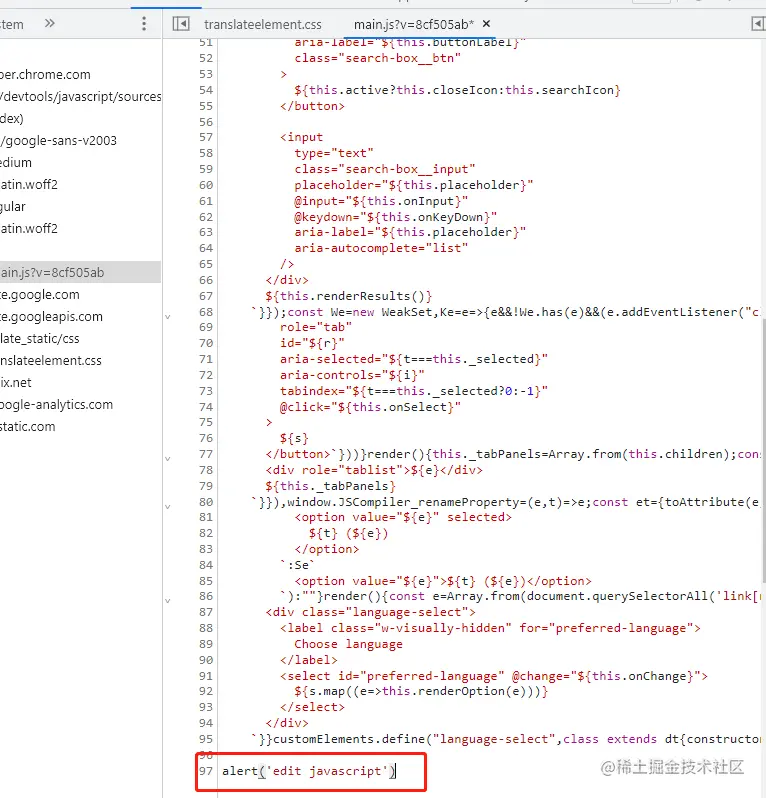Place cursor in alert('edit javascript') line

point(308,771)
